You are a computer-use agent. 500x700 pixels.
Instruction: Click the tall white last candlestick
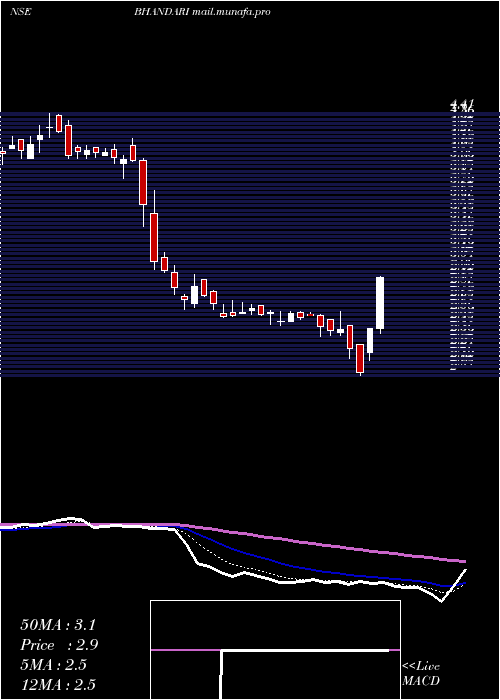[380, 303]
